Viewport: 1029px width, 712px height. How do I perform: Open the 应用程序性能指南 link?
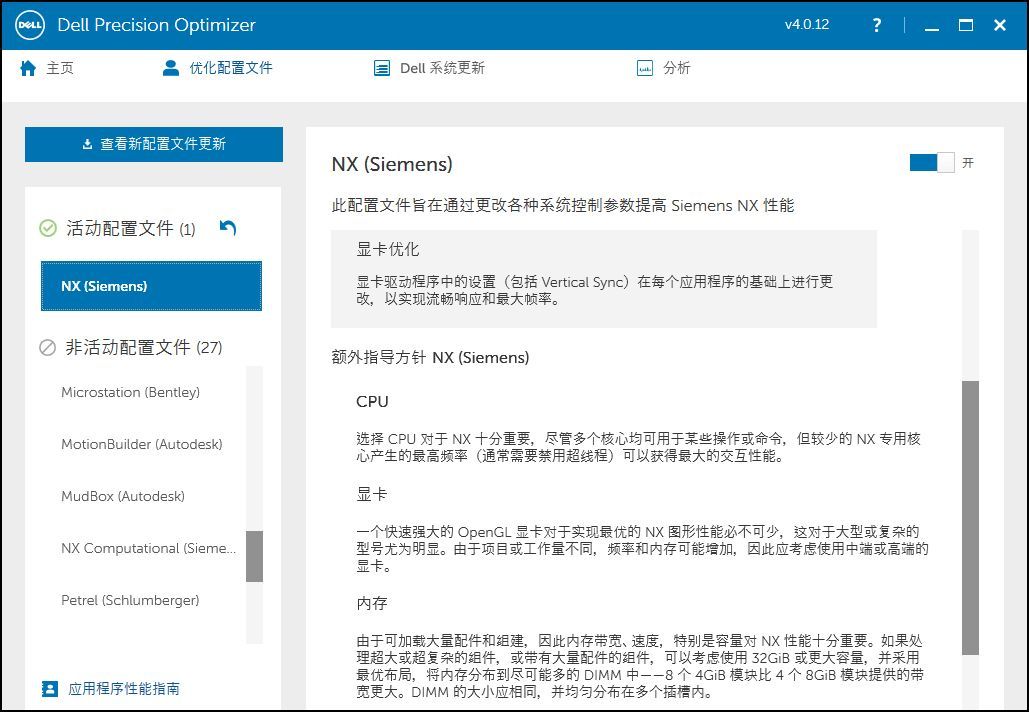click(124, 689)
